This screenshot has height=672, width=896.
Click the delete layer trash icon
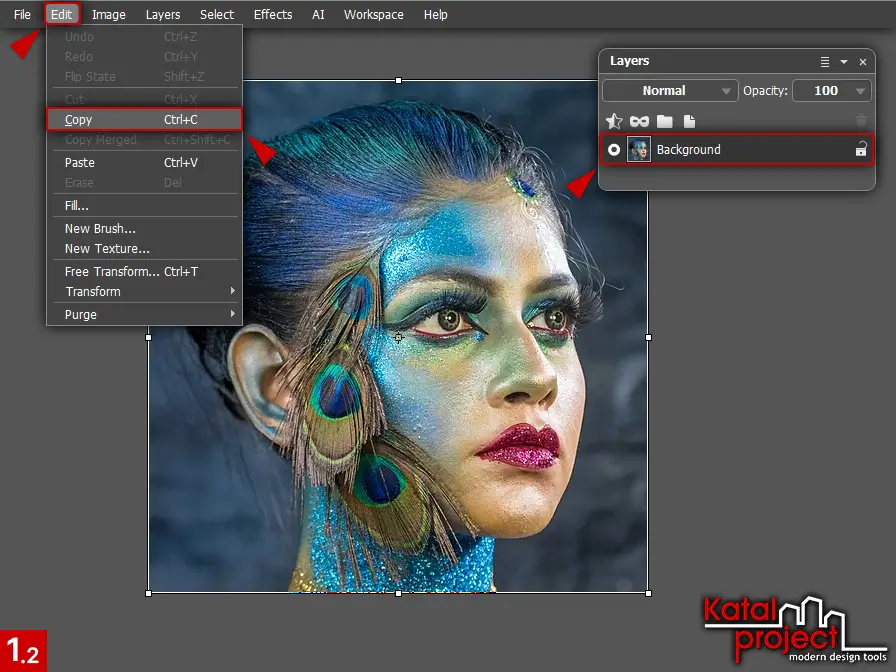coord(861,121)
